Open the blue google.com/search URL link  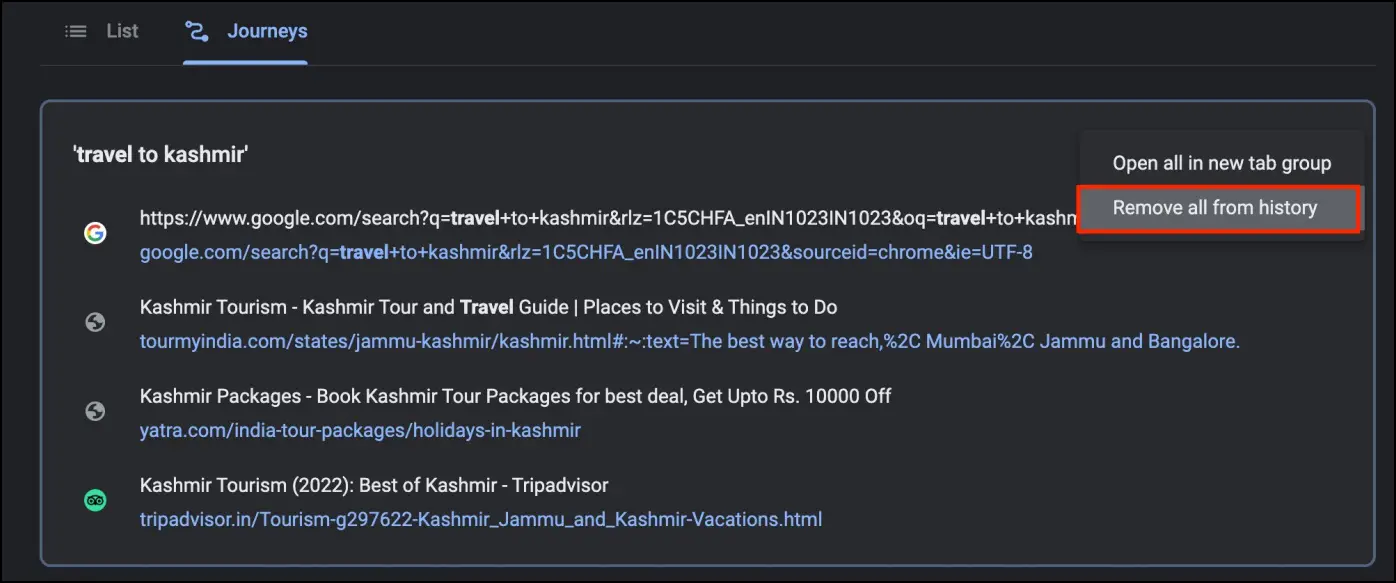pyautogui.click(x=586, y=252)
